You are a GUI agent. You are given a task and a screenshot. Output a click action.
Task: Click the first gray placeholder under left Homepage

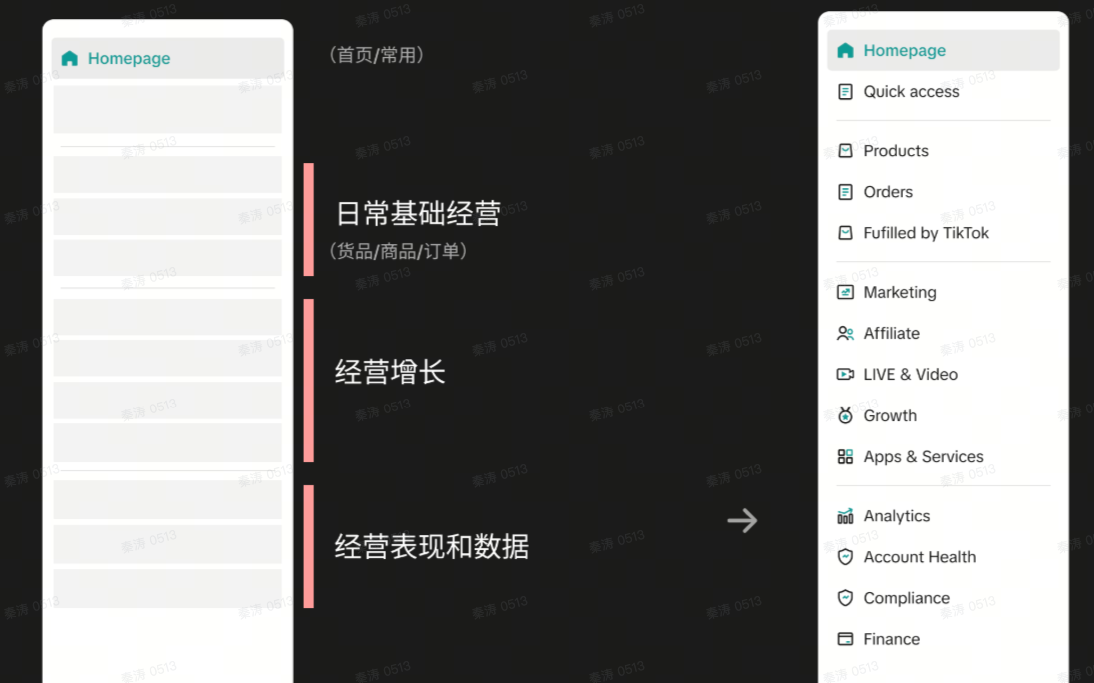(167, 109)
